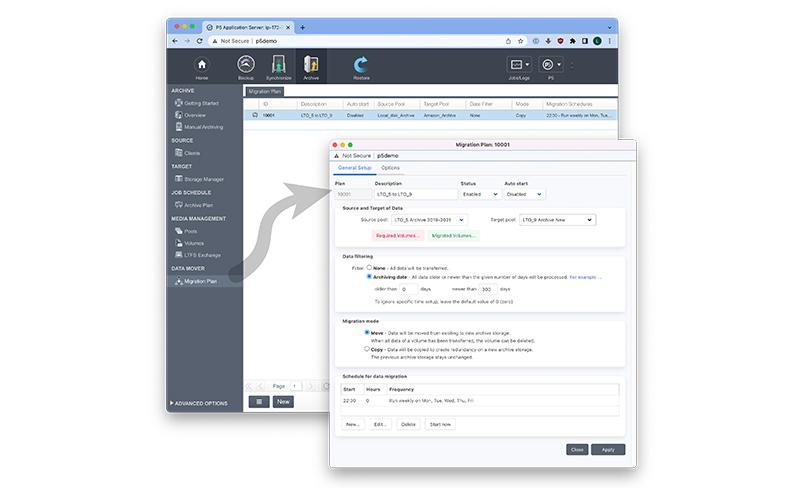This screenshot has width=800, height=488.
Task: Select the Archive module icon
Action: [311, 66]
